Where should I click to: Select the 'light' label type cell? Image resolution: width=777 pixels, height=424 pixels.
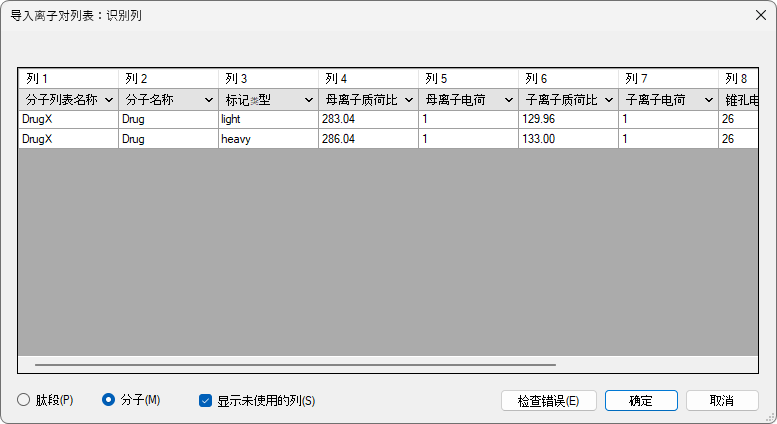pos(268,119)
